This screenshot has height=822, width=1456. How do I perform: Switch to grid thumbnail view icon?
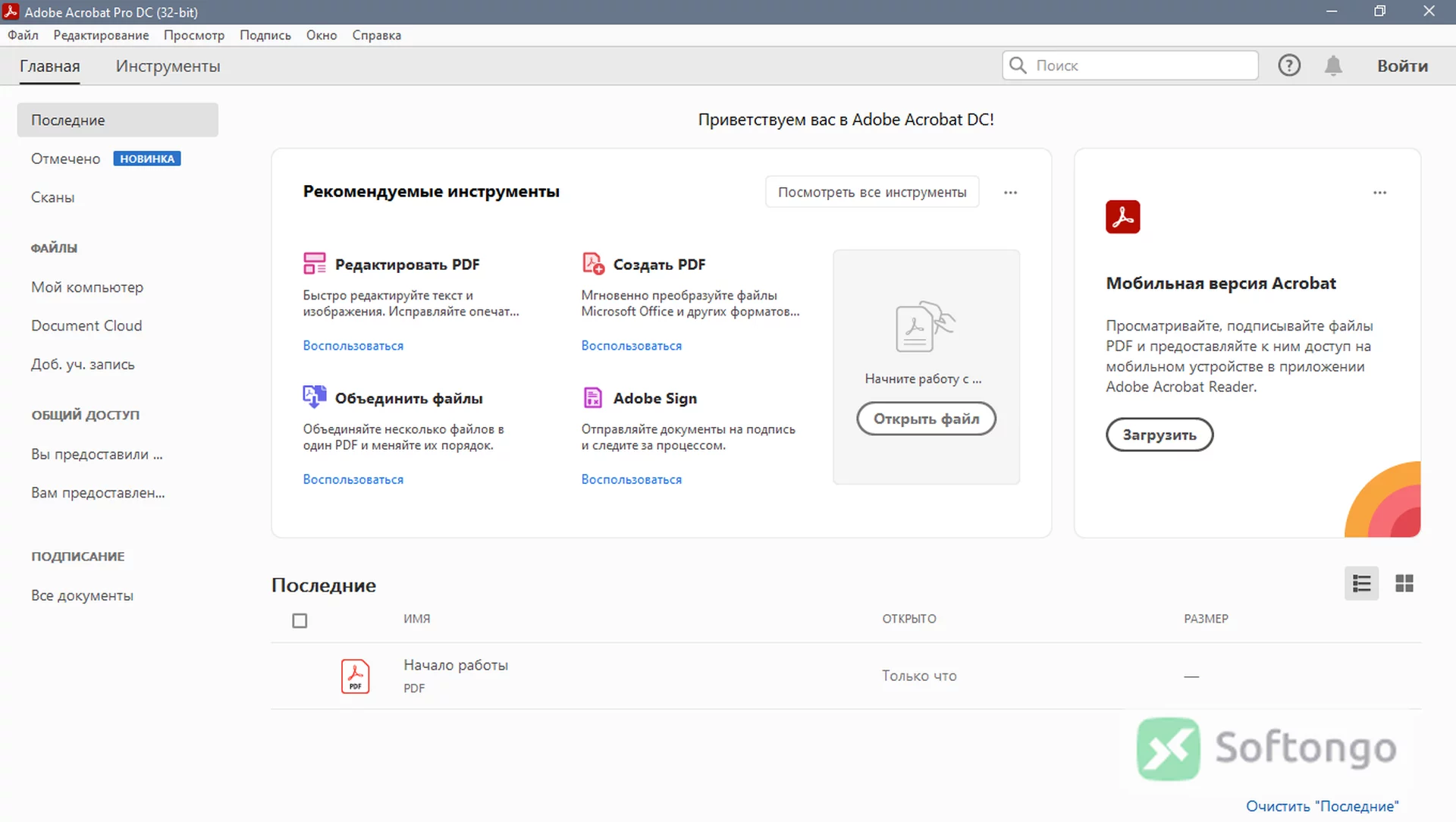[1404, 583]
